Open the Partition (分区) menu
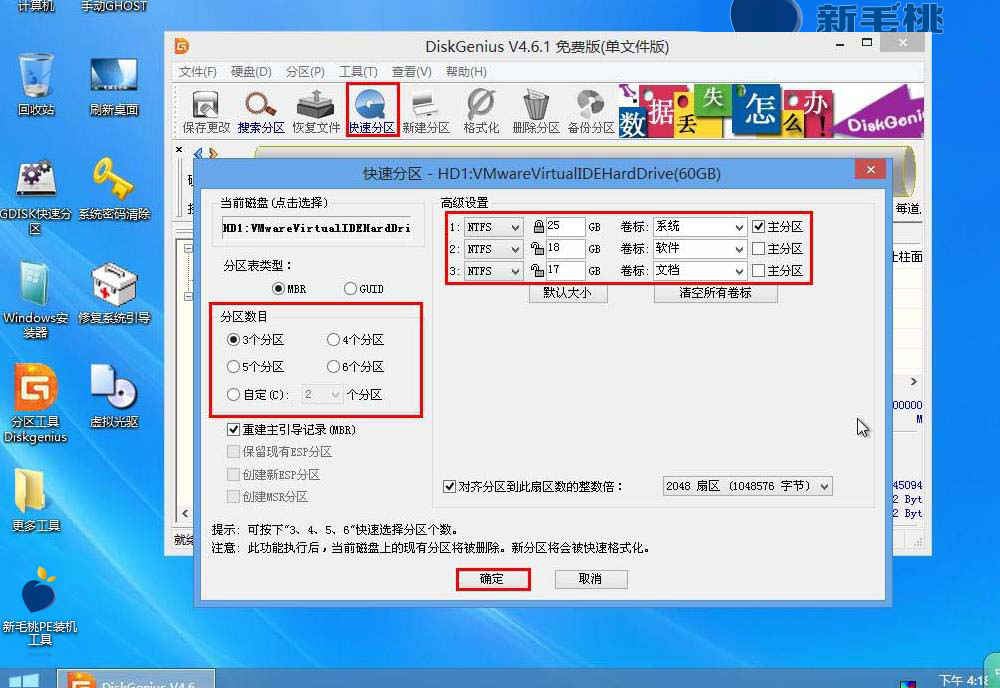1000x688 pixels. click(305, 71)
